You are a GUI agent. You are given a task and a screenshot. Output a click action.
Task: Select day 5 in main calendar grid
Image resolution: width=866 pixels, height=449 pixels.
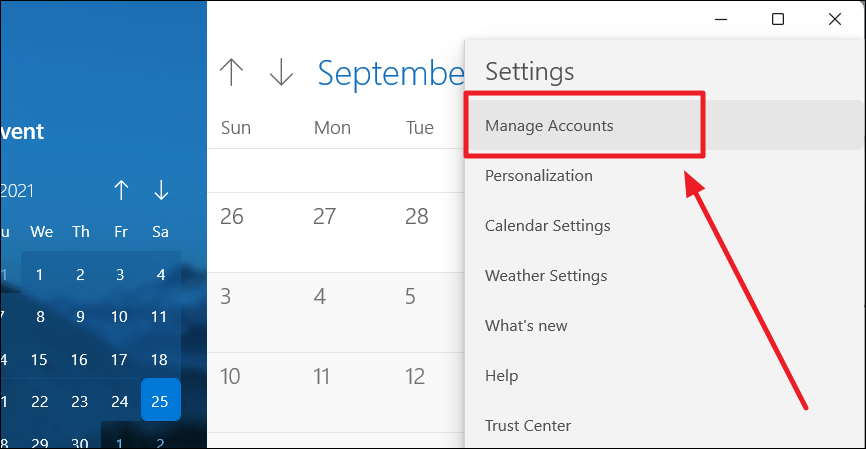click(x=410, y=296)
